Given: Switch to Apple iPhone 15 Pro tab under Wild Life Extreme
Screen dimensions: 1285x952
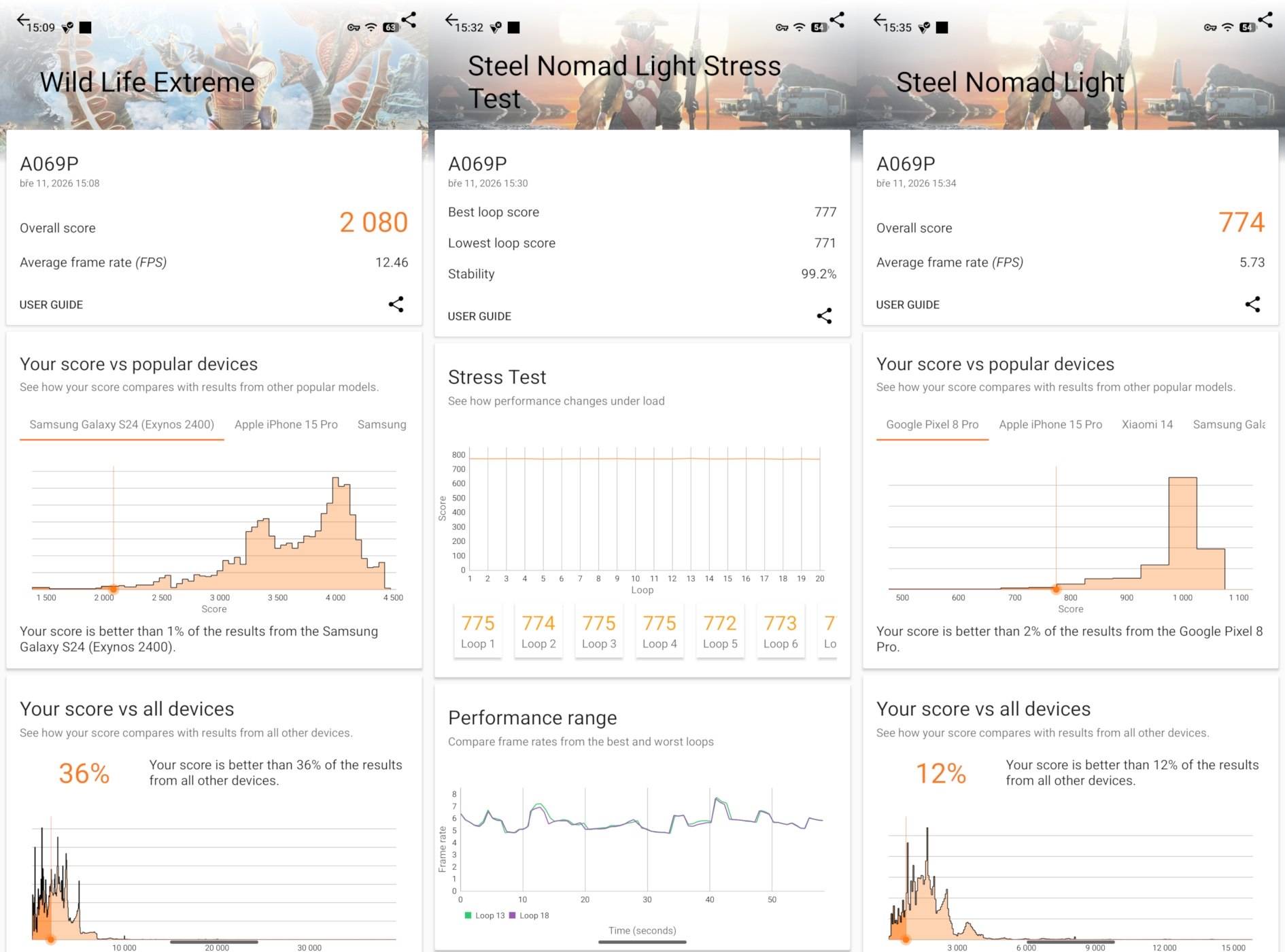Looking at the screenshot, I should 286,424.
